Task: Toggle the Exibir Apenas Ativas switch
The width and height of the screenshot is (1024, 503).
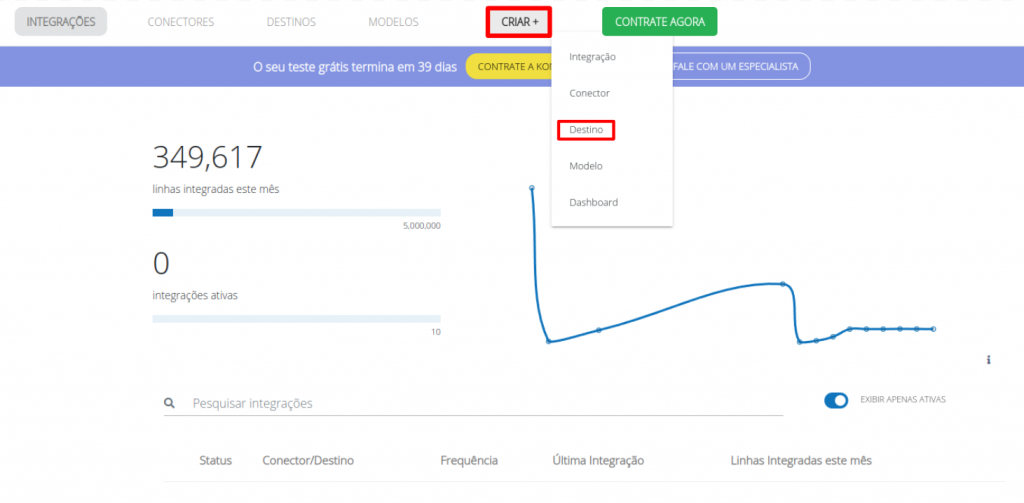Action: pos(836,400)
